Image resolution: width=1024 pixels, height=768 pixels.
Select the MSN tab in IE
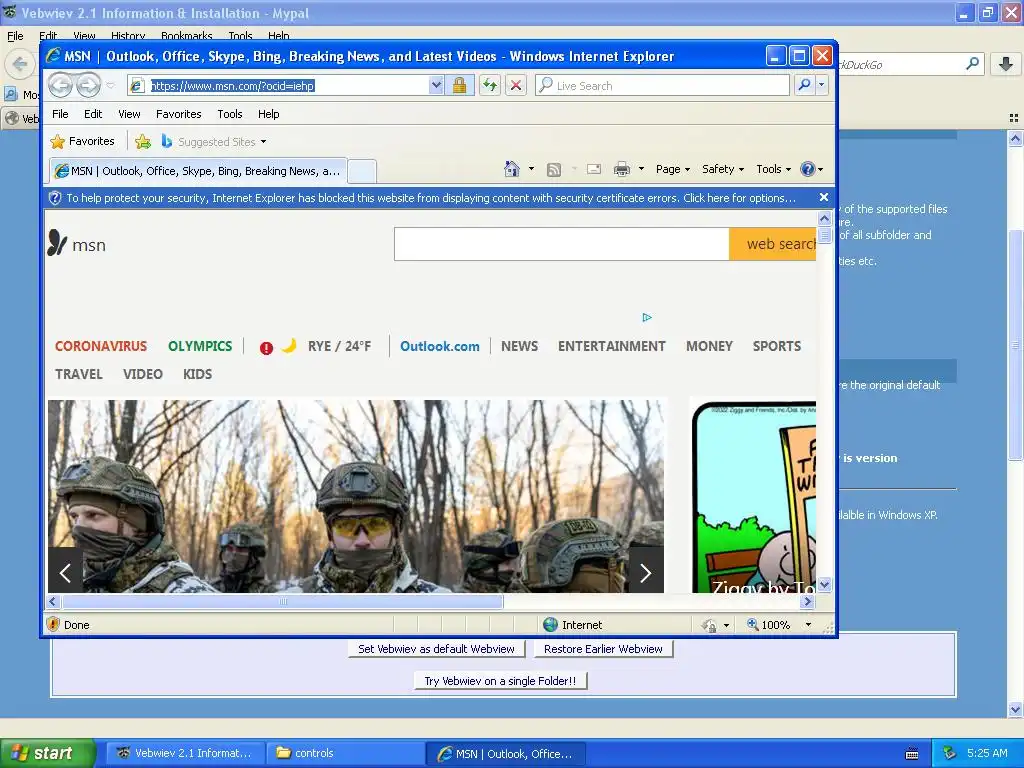click(199, 171)
